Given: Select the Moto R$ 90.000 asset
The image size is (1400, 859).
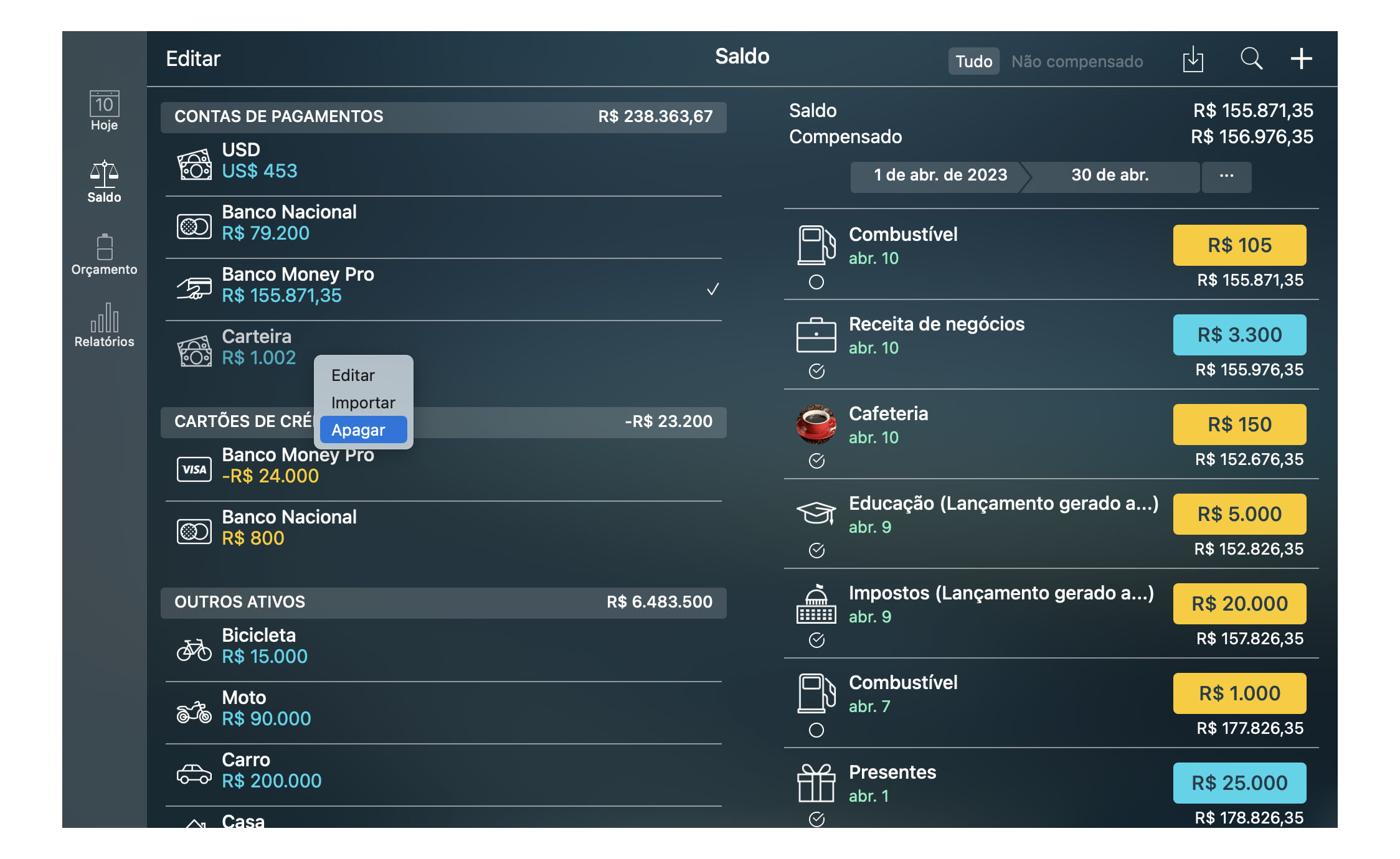Looking at the screenshot, I should point(443,713).
